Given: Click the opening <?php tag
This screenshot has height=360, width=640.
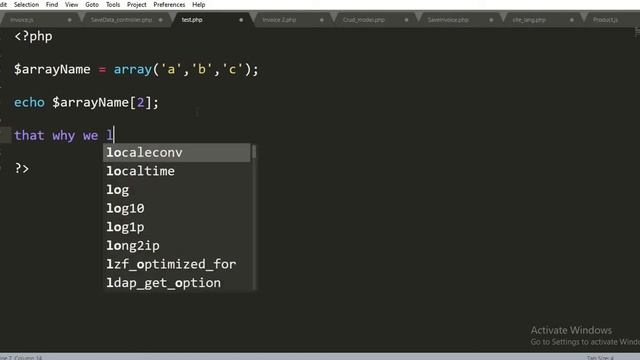Looking at the screenshot, I should 33,36.
